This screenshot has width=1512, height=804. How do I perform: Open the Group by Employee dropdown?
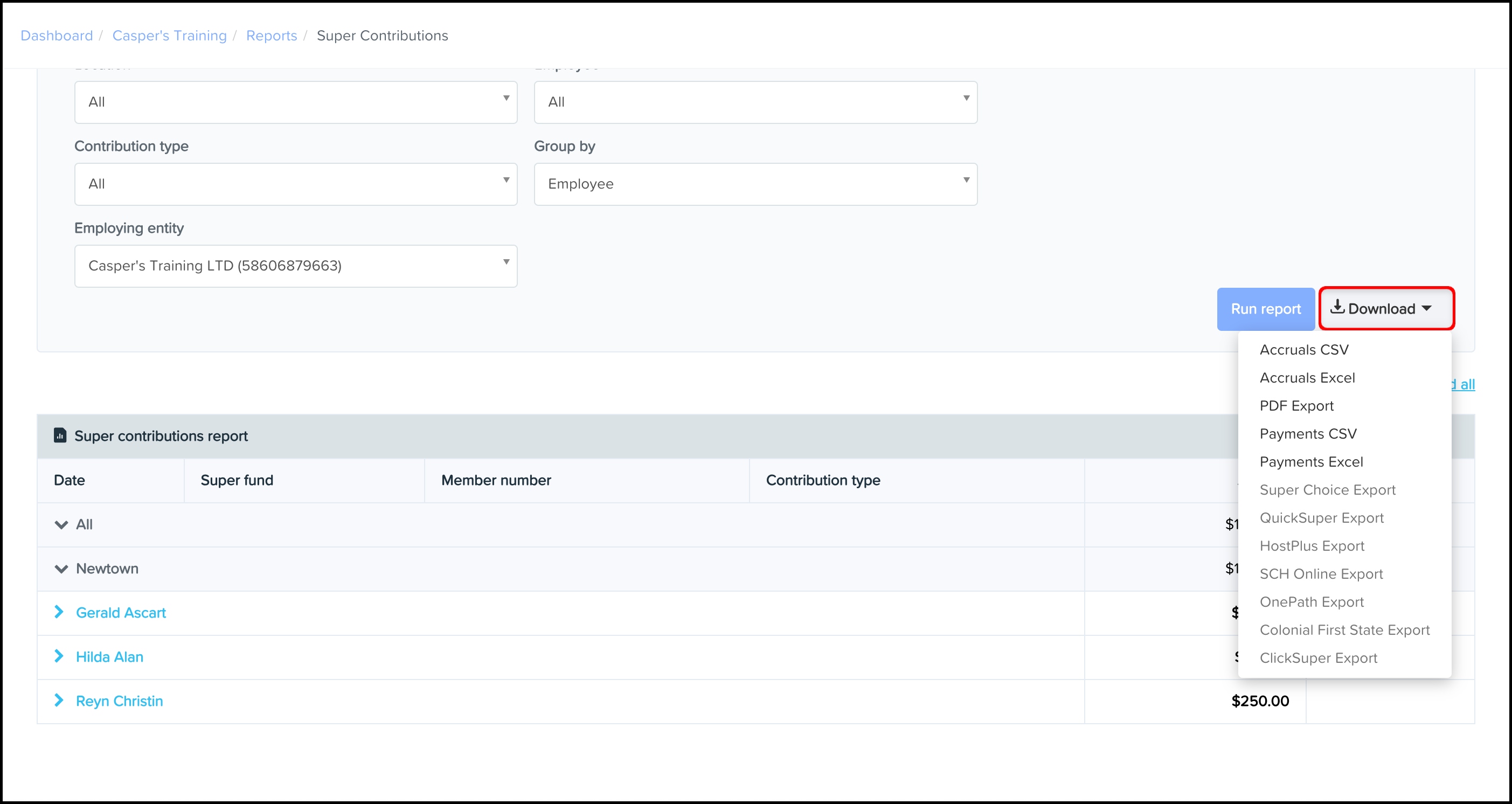755,184
